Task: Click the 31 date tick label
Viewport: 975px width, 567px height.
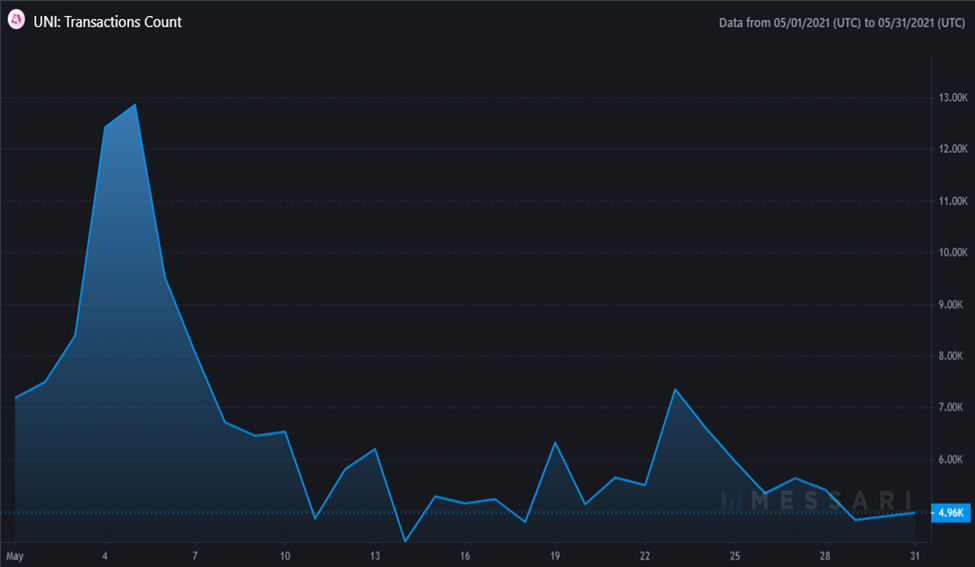Action: click(x=915, y=556)
